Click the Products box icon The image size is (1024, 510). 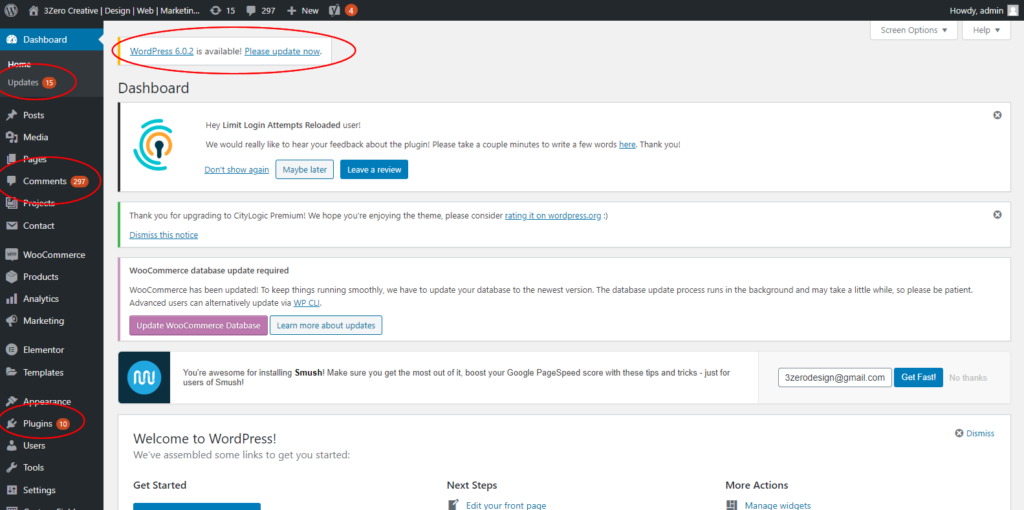(11, 277)
